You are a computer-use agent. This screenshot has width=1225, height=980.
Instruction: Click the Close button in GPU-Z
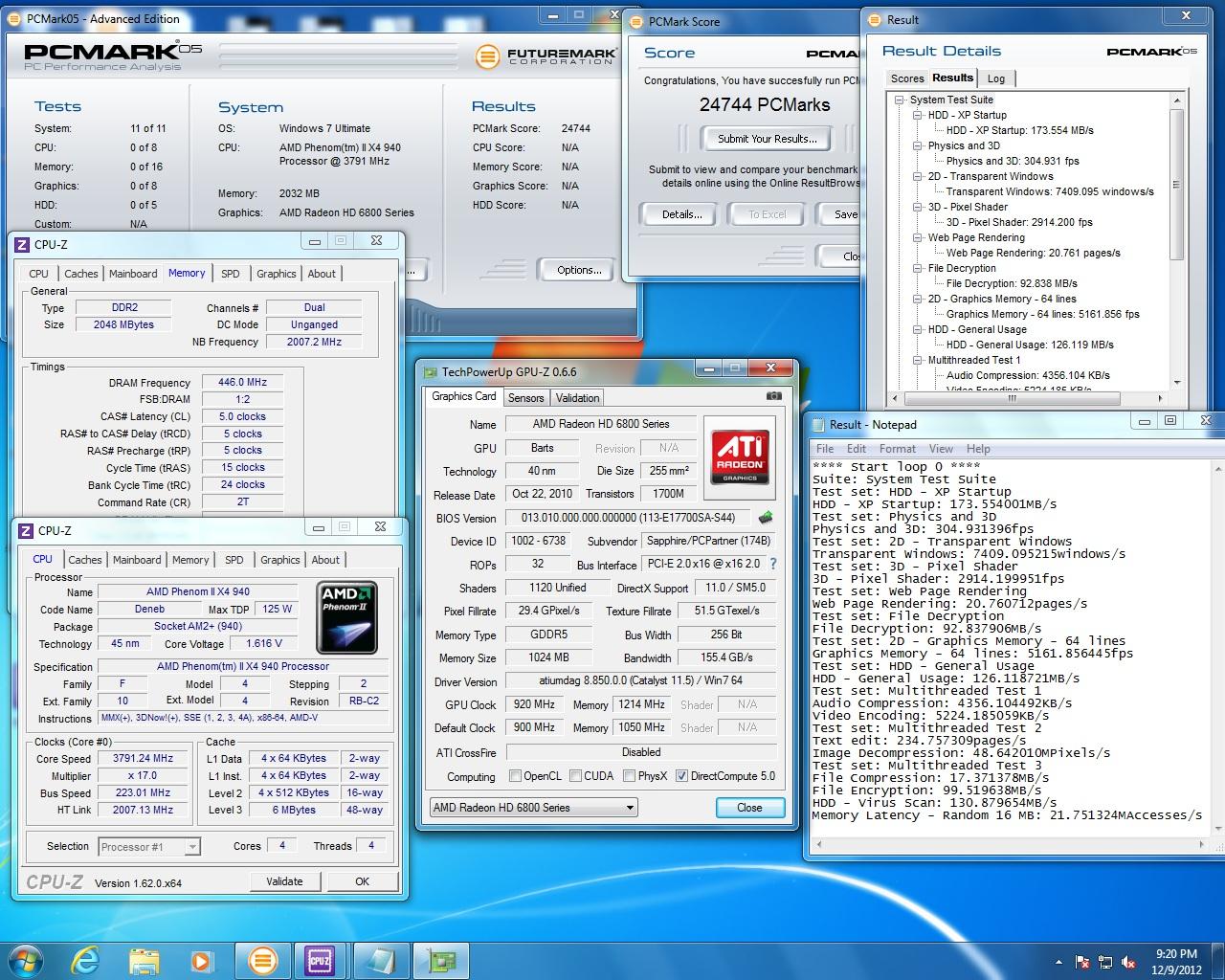click(x=749, y=808)
